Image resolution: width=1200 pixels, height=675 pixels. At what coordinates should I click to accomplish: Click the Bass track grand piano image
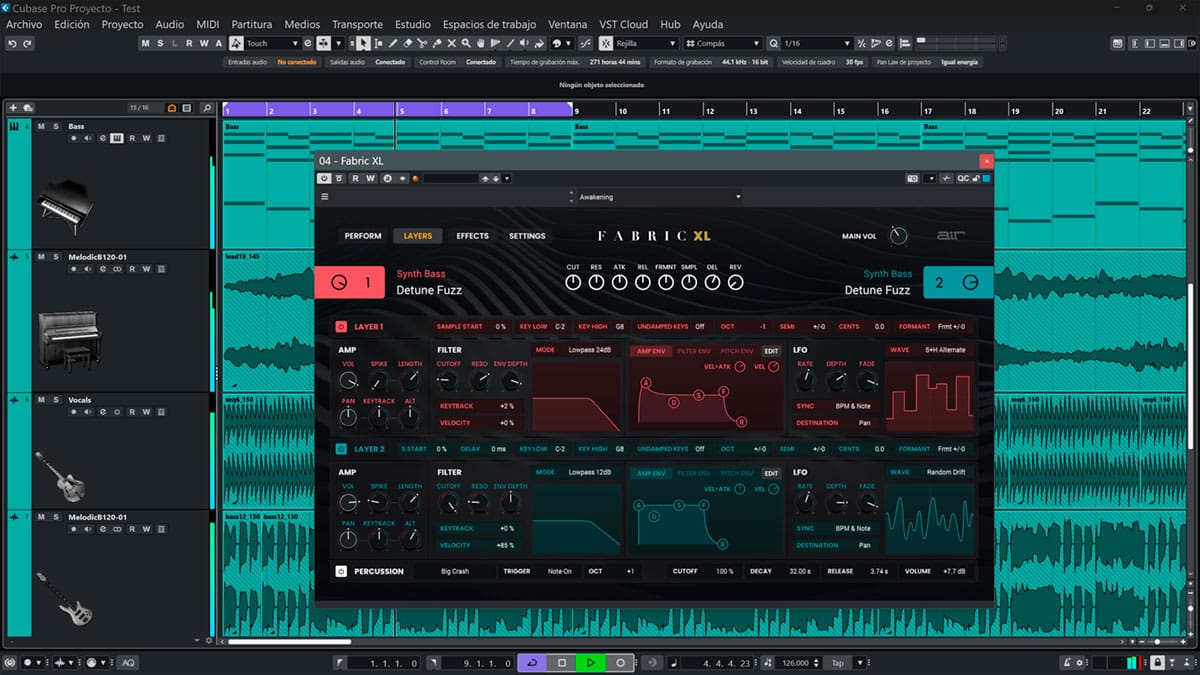click(x=66, y=206)
